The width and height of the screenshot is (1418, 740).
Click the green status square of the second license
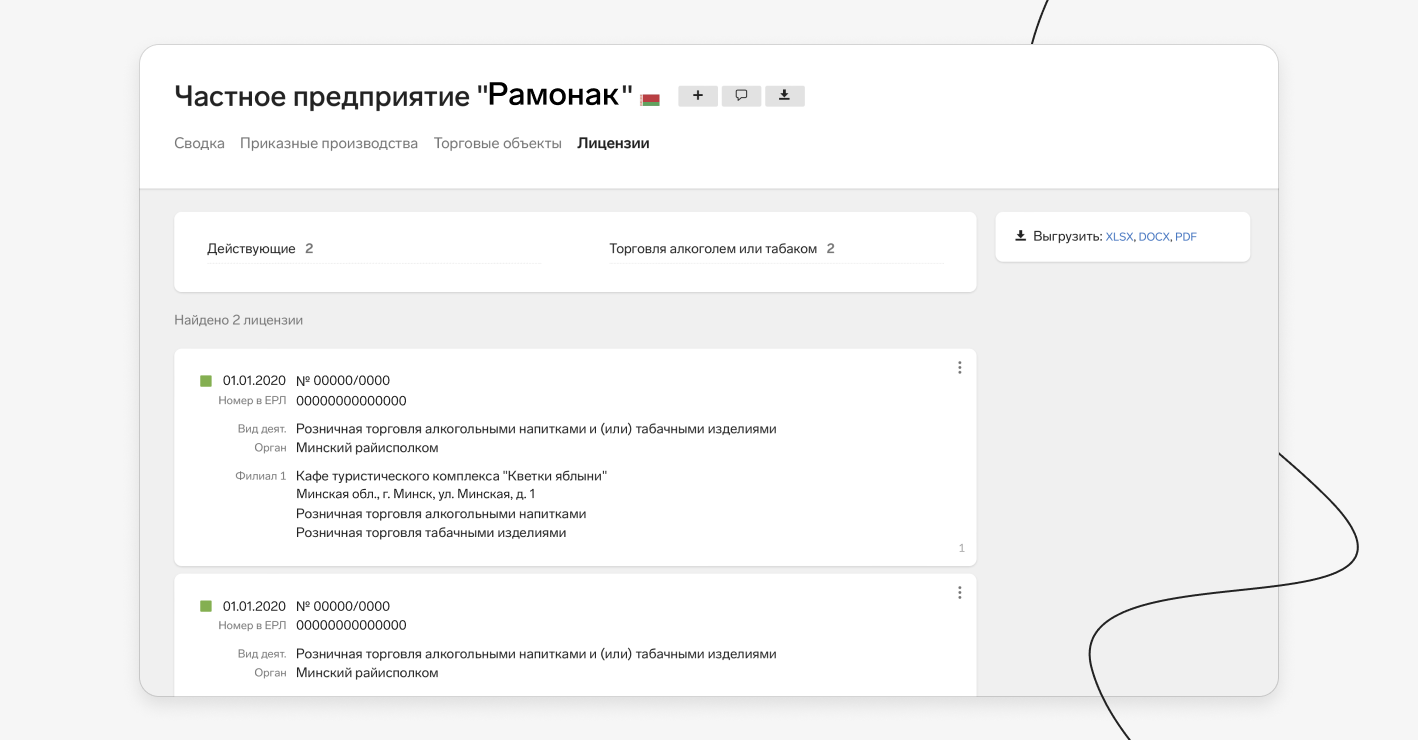pyautogui.click(x=206, y=606)
